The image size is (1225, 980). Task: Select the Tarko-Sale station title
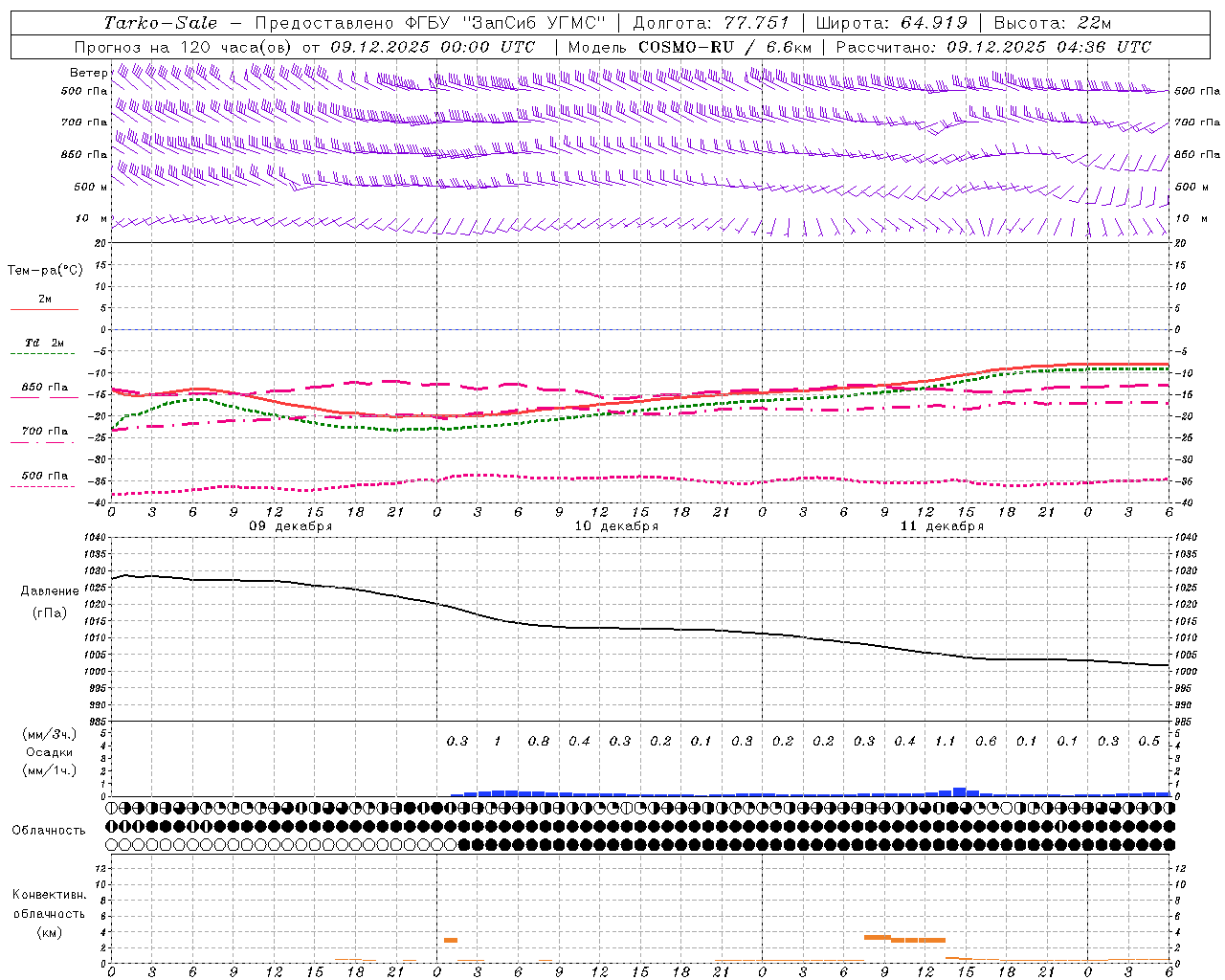[161, 23]
